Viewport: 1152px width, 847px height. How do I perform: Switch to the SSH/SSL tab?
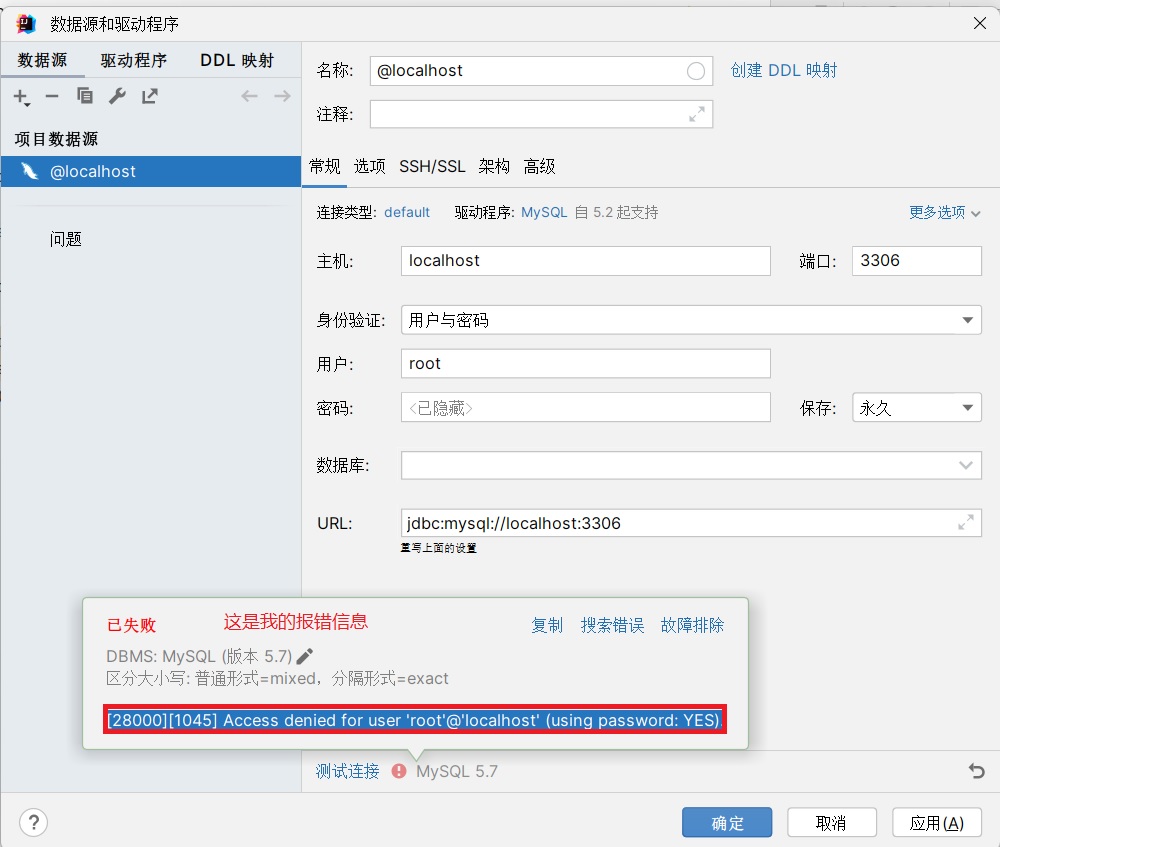[x=432, y=166]
